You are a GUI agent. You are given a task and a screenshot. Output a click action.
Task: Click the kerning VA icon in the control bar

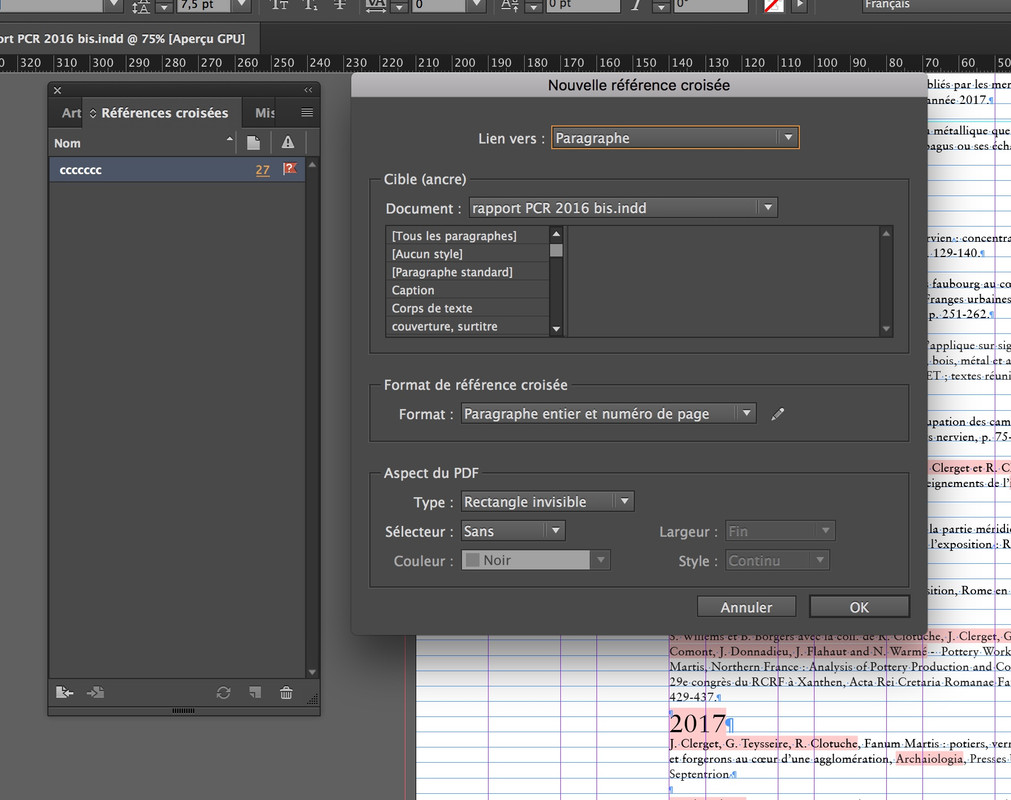coord(375,6)
